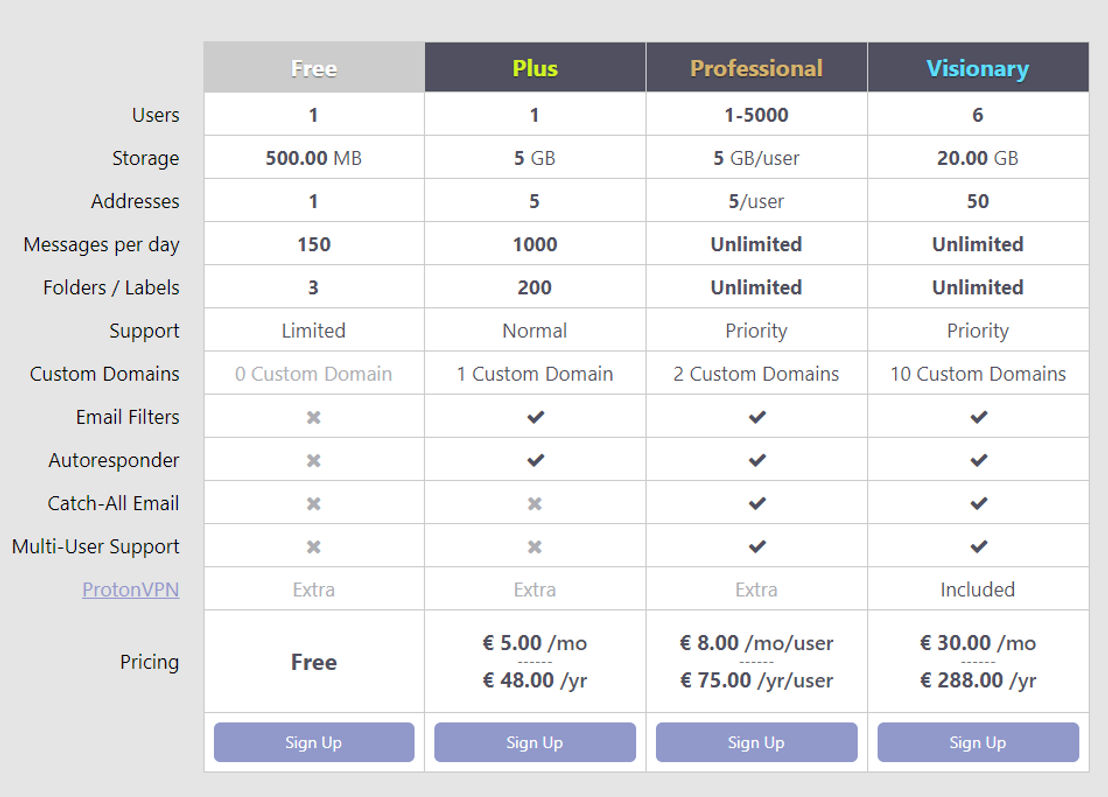Image resolution: width=1108 pixels, height=797 pixels.
Task: Click the 'Folders / Labels' row label
Action: (111, 288)
